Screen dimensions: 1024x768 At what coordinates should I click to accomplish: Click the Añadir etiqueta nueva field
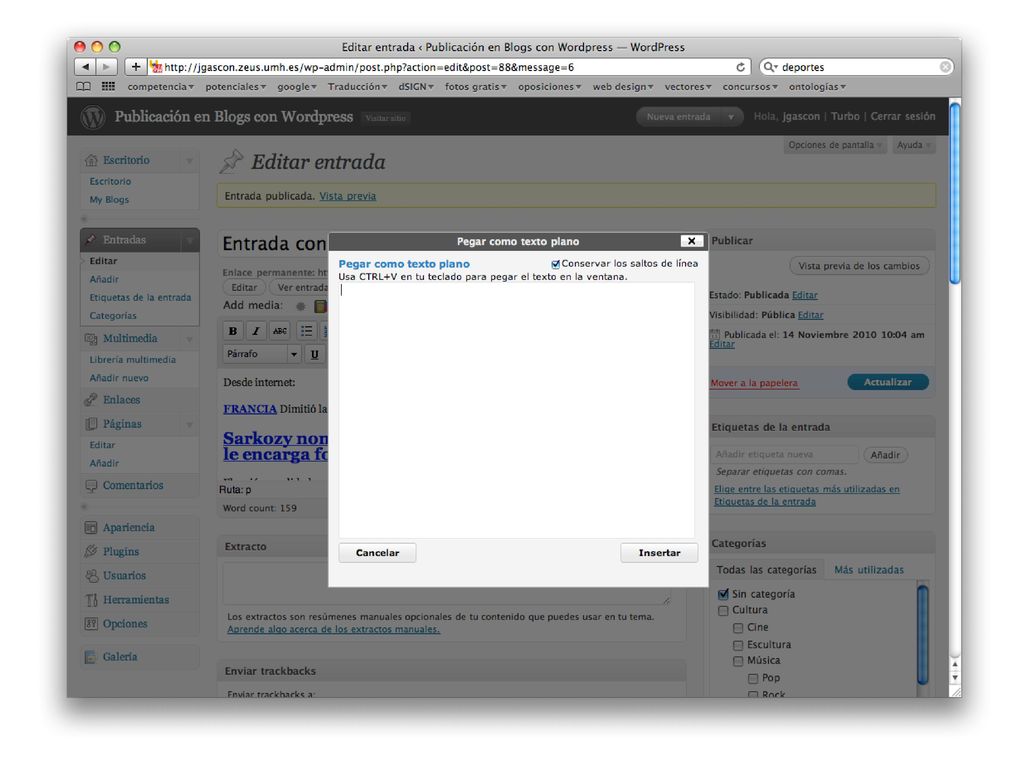[x=784, y=455]
